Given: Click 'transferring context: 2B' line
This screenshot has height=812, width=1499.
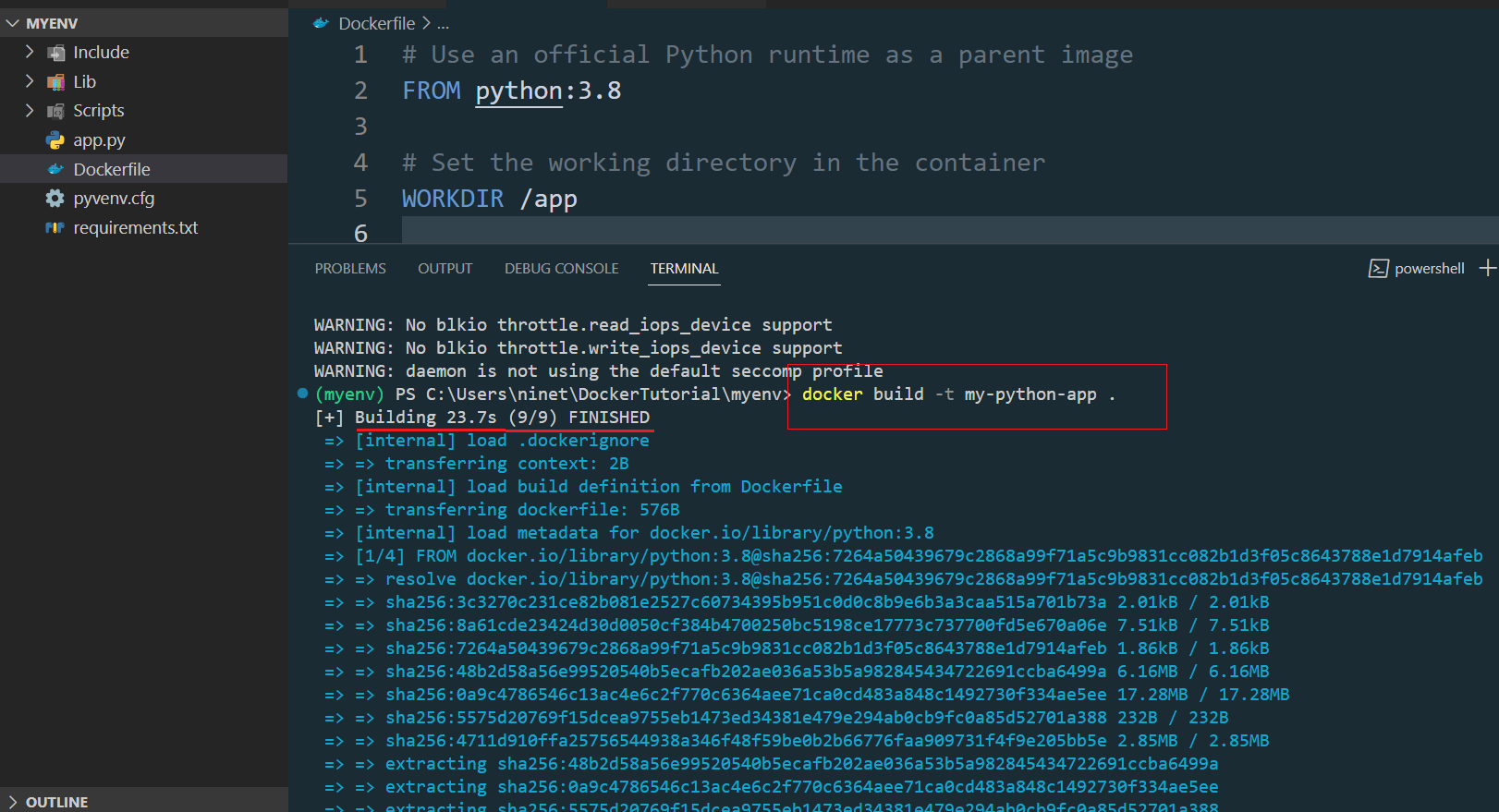Looking at the screenshot, I should click(x=477, y=464).
